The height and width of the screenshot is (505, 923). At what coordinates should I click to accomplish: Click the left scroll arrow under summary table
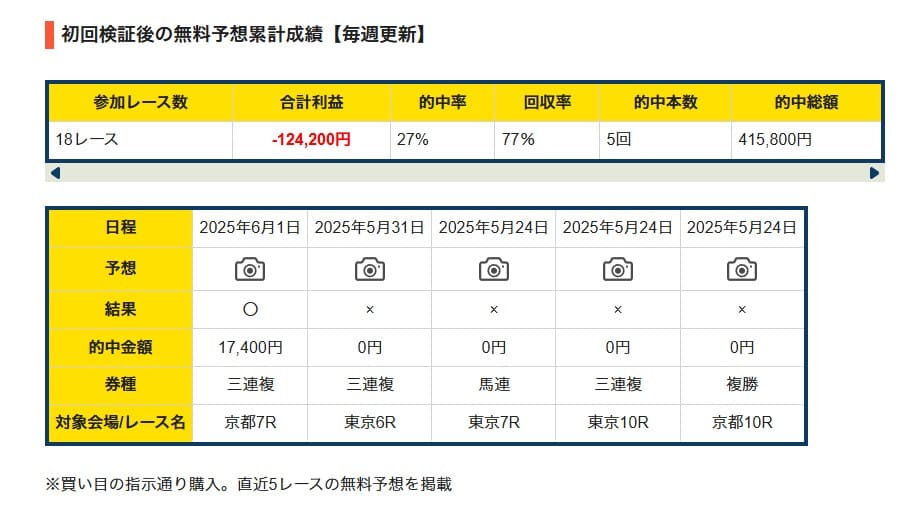pos(55,173)
